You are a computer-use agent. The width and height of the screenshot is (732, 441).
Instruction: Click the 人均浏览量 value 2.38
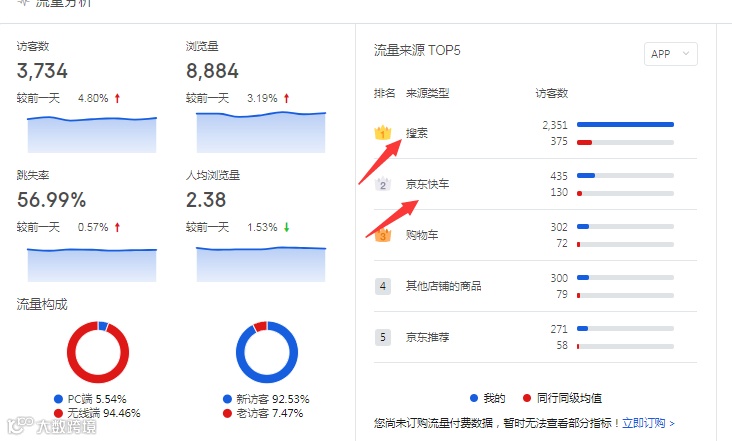(x=206, y=200)
